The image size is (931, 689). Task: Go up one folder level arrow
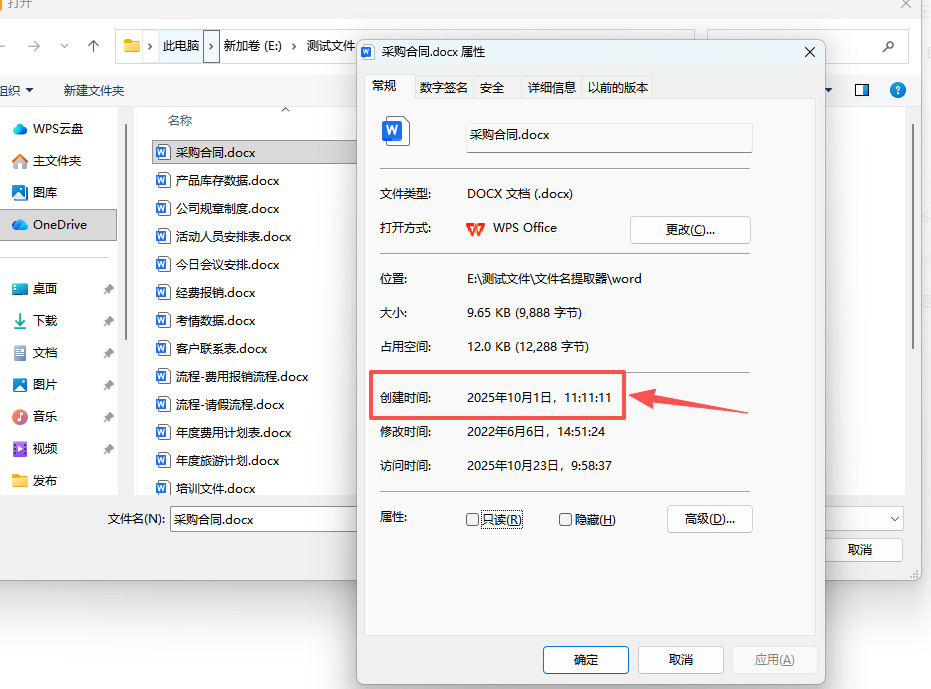(93, 46)
